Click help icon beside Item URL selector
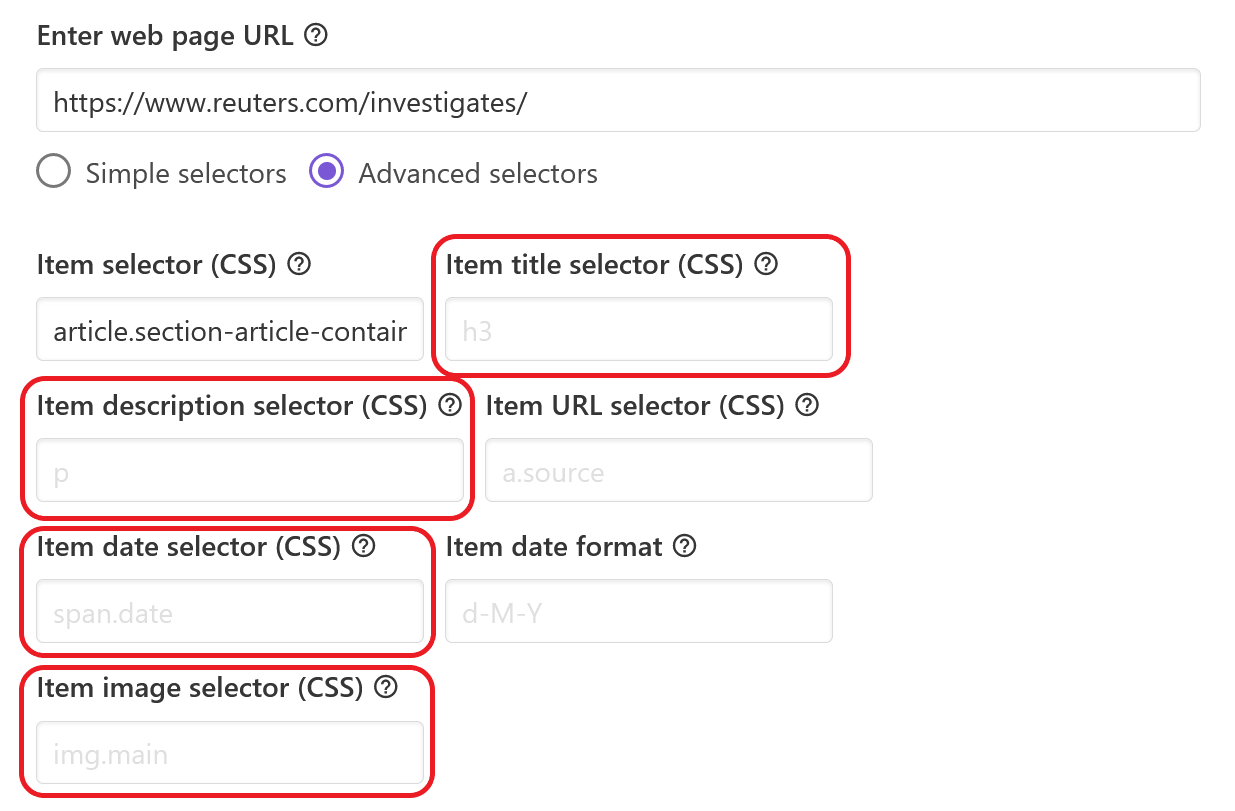1235x811 pixels. [807, 406]
